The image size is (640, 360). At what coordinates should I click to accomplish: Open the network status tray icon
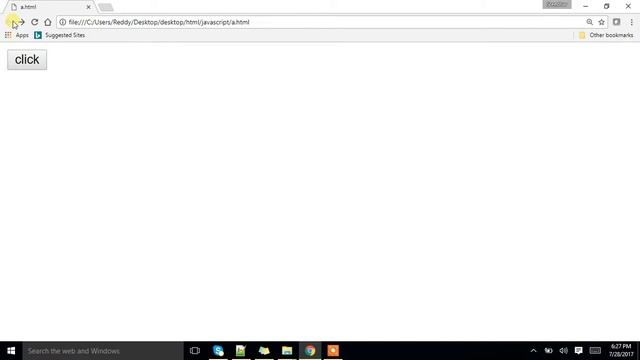(548, 351)
